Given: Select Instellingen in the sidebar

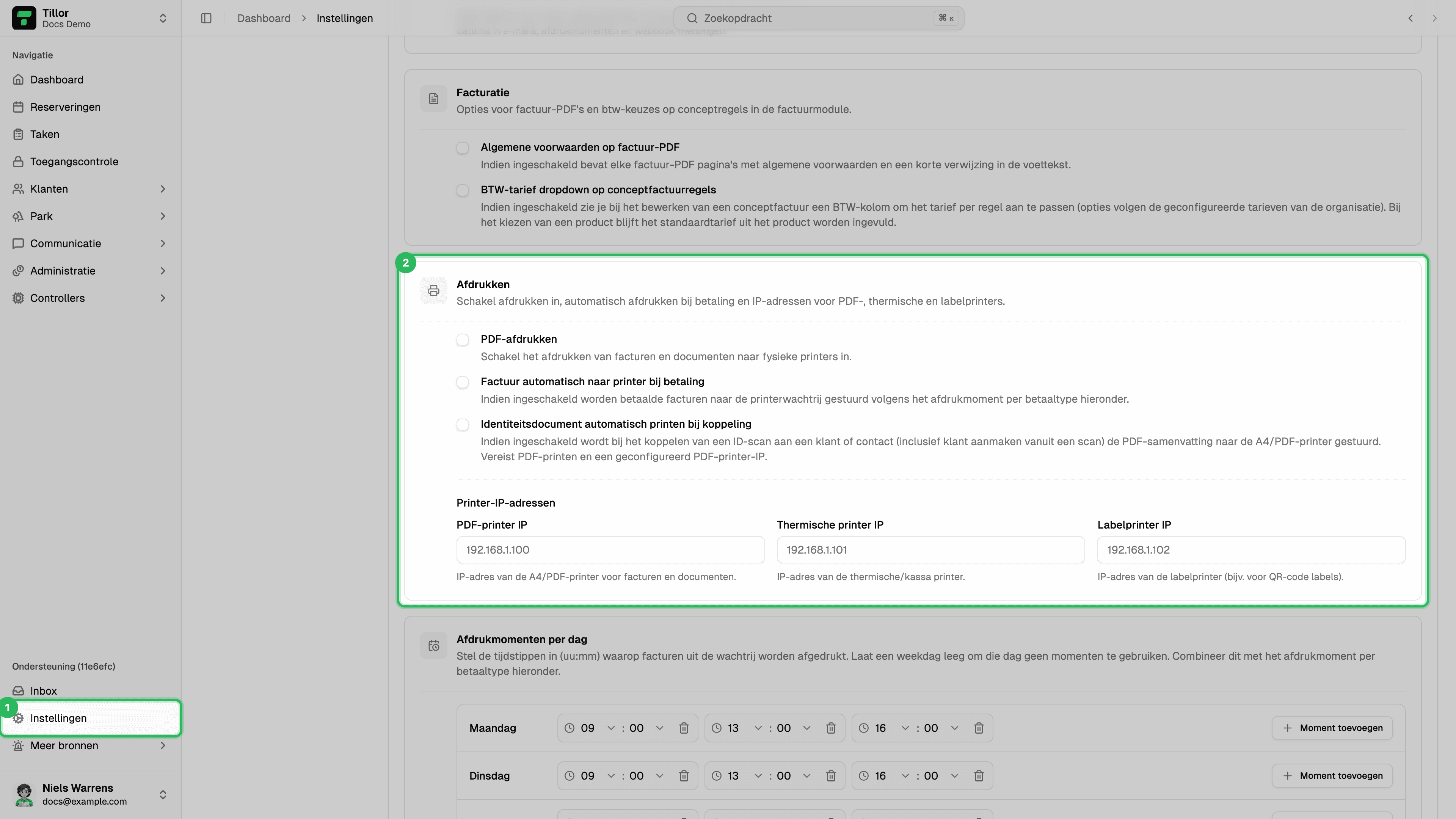Looking at the screenshot, I should [91, 719].
